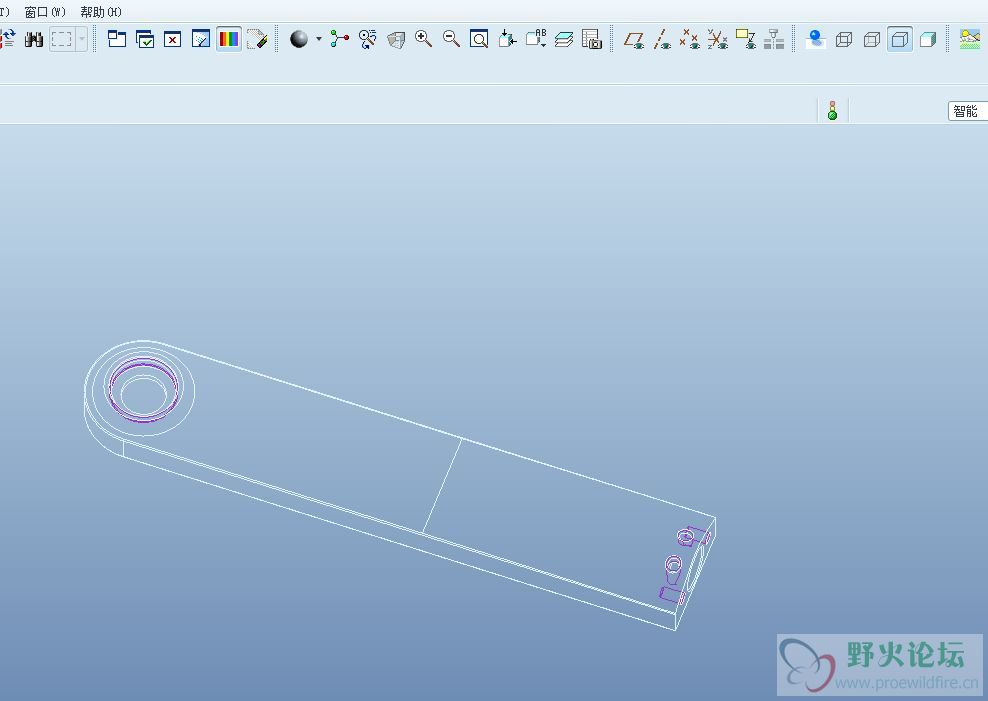Open the saved view list AB icon

click(536, 40)
